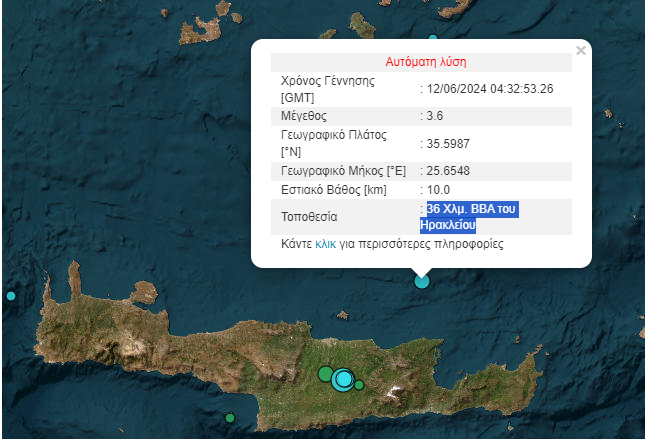Select the green marker off Crete's south coast

click(230, 417)
